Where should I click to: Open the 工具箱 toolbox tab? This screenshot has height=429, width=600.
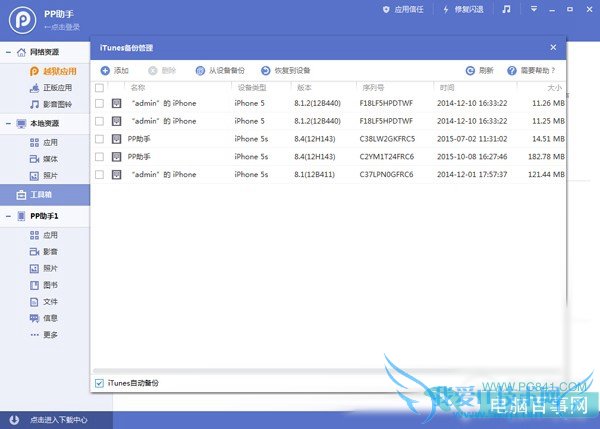tap(45, 194)
